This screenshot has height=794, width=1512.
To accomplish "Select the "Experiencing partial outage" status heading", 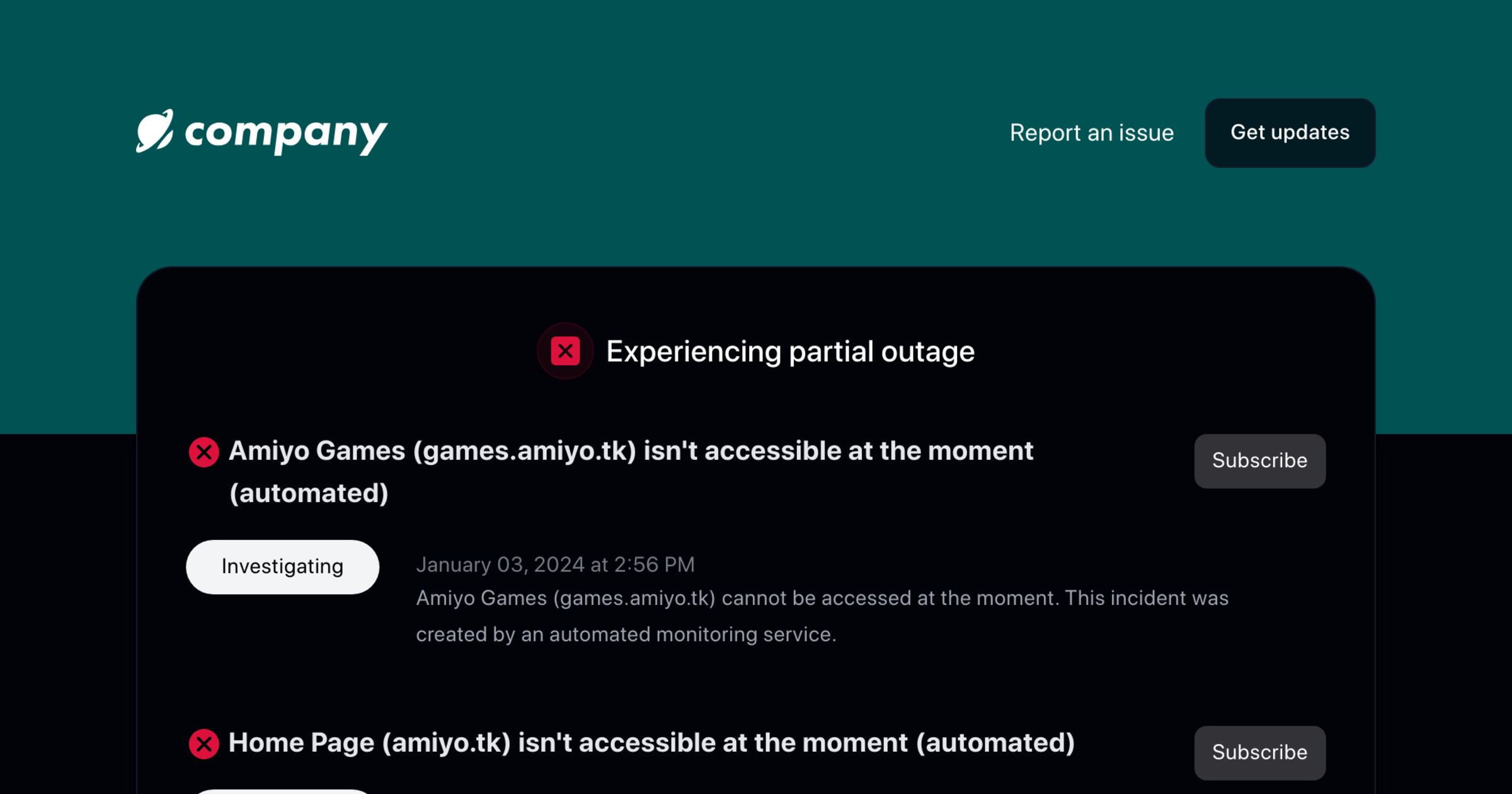I will click(x=790, y=352).
